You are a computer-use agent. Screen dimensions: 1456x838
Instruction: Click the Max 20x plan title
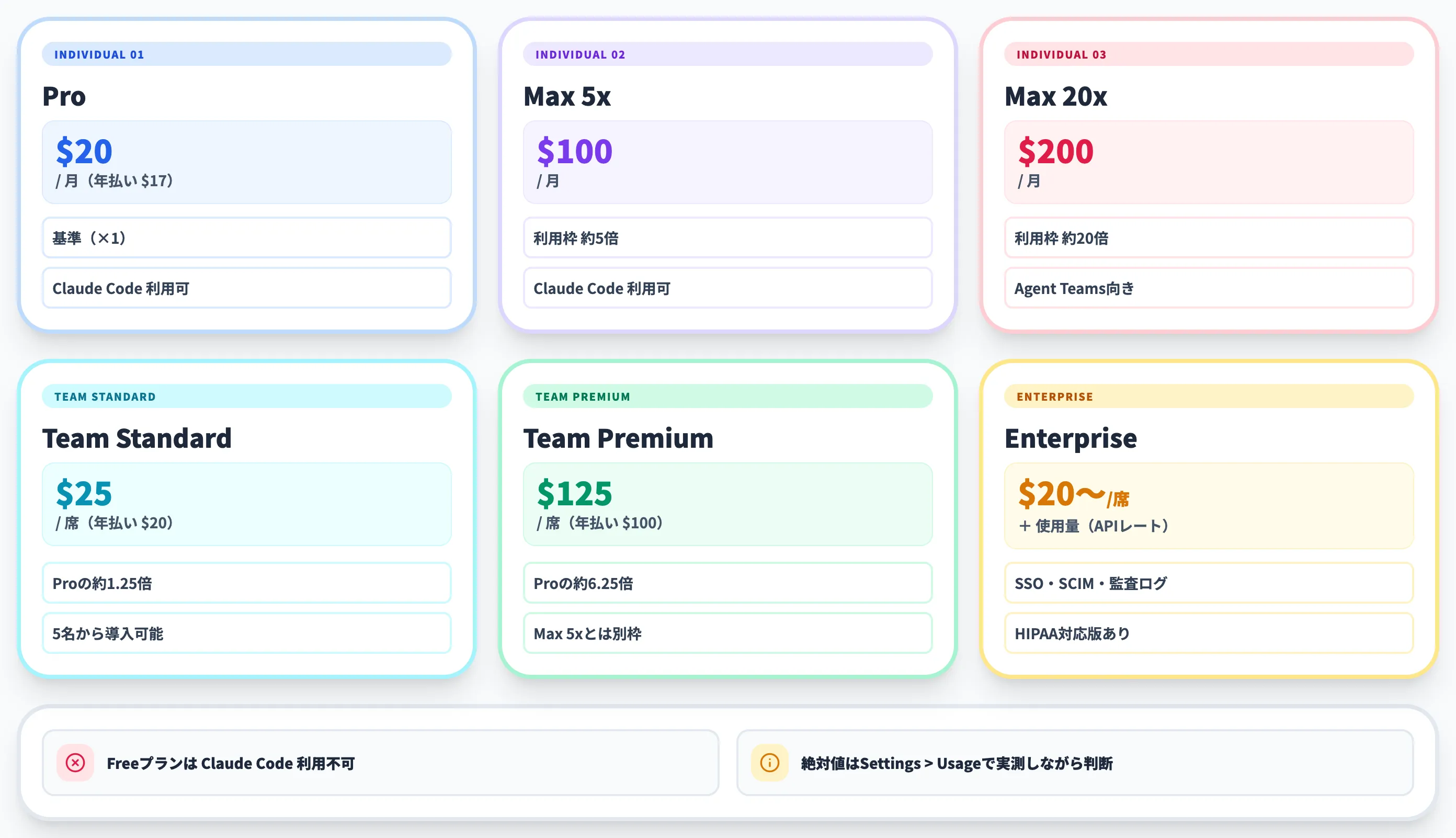click(x=1055, y=96)
